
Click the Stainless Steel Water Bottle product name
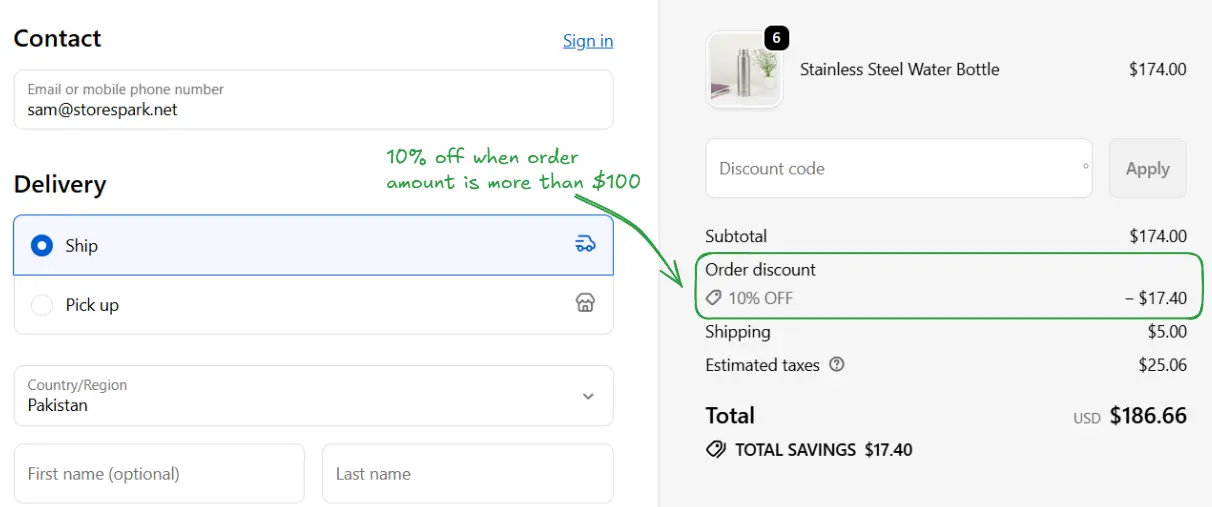tap(899, 70)
